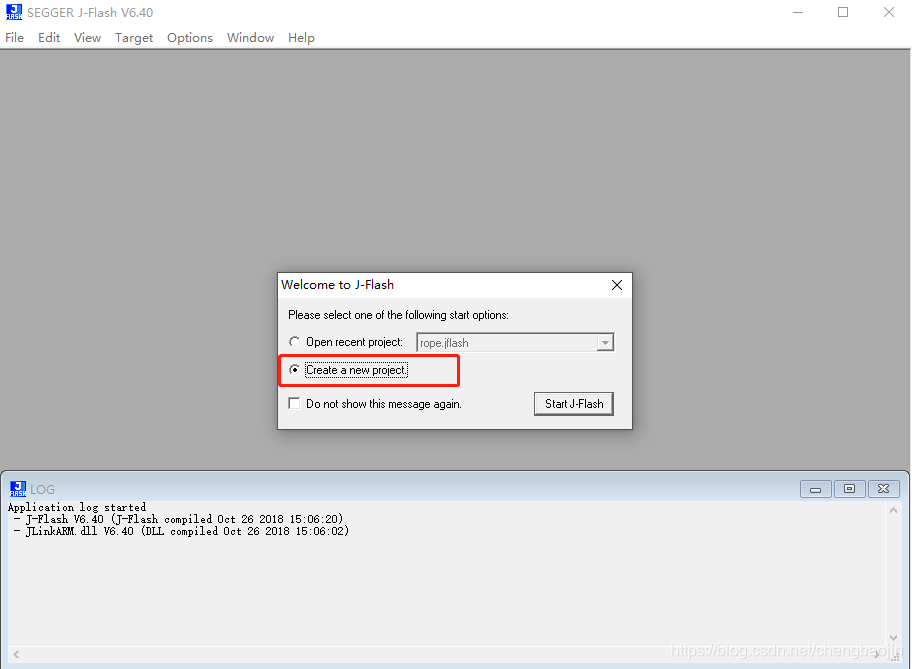Close the SEGGER J-Flash main window
The width and height of the screenshot is (912, 669).
click(x=889, y=12)
